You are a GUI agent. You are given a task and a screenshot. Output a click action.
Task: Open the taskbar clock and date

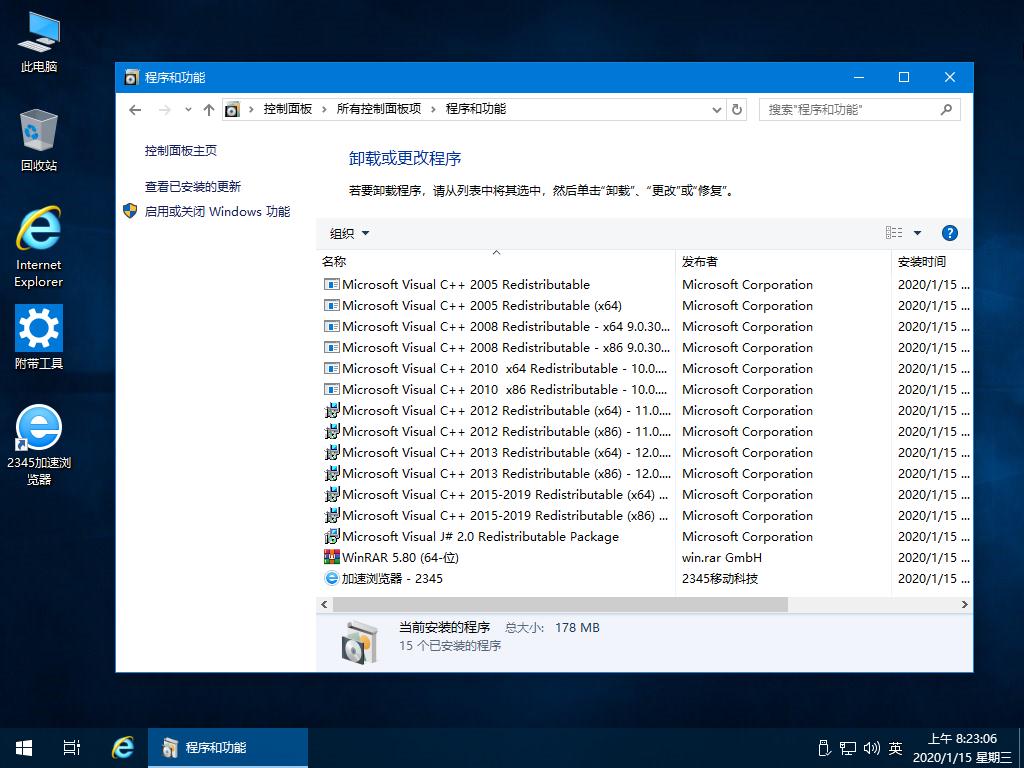(x=961, y=748)
